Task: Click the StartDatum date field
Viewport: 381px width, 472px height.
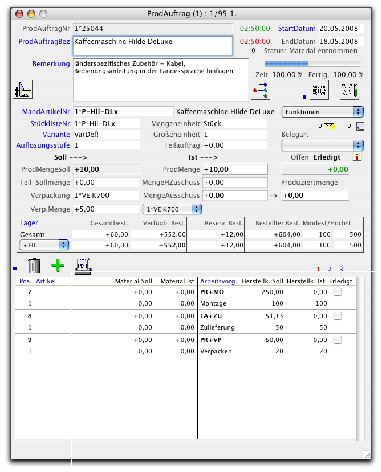Action: (x=341, y=29)
